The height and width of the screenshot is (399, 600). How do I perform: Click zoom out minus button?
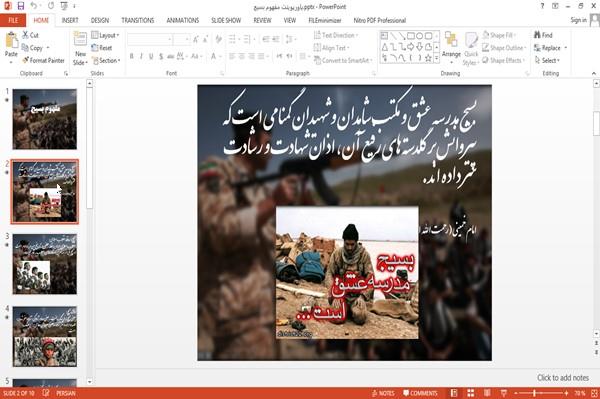(516, 393)
